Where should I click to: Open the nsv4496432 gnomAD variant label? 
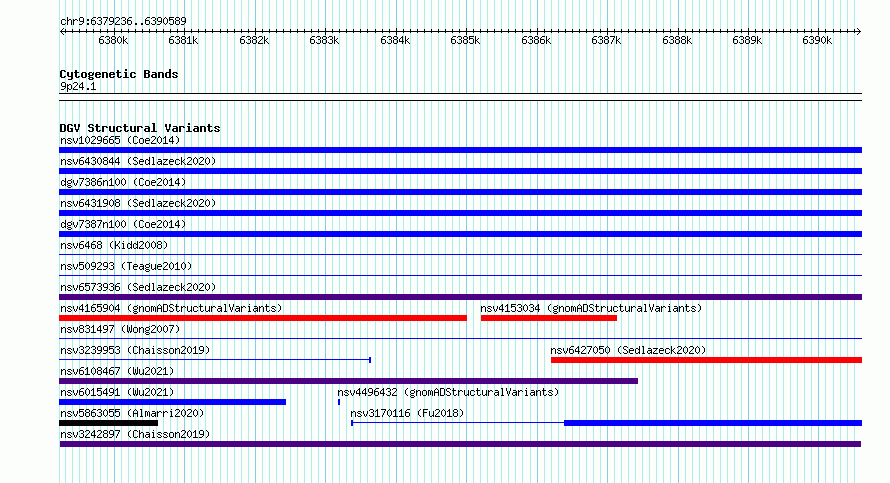coord(448,392)
